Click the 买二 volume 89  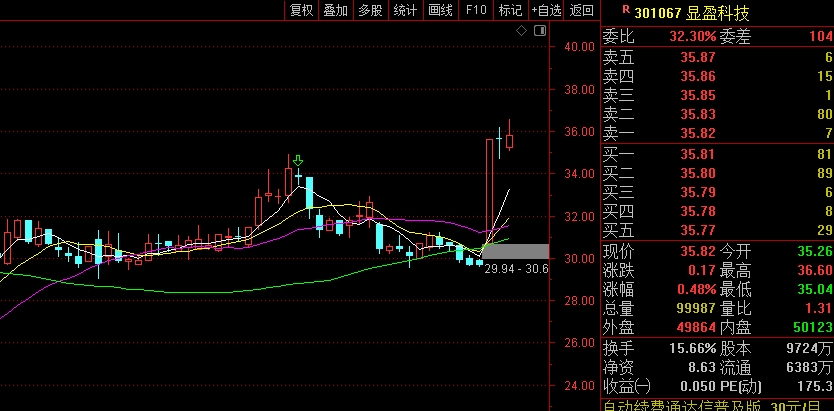tap(825, 173)
